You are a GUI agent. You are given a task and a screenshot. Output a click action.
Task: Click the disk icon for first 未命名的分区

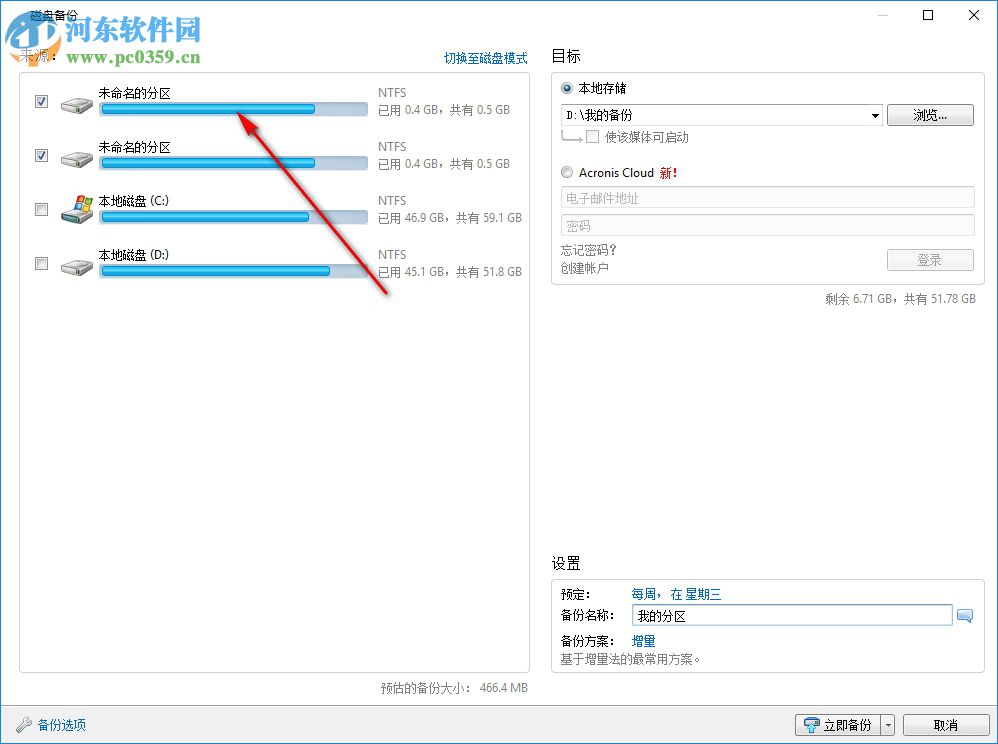point(75,104)
